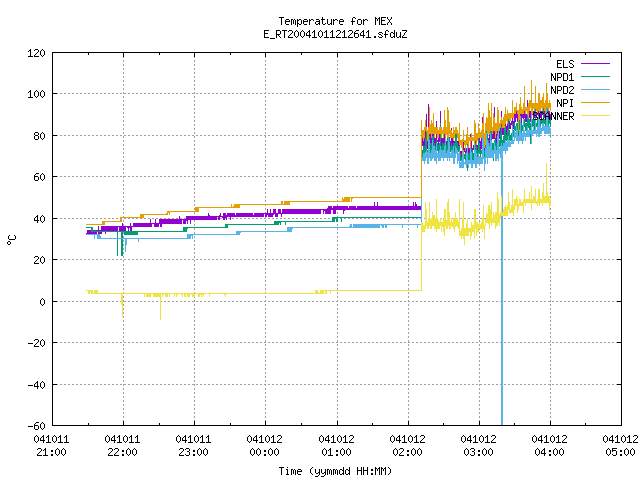Click the green NPD1 dip near 22:00

(x=120, y=244)
